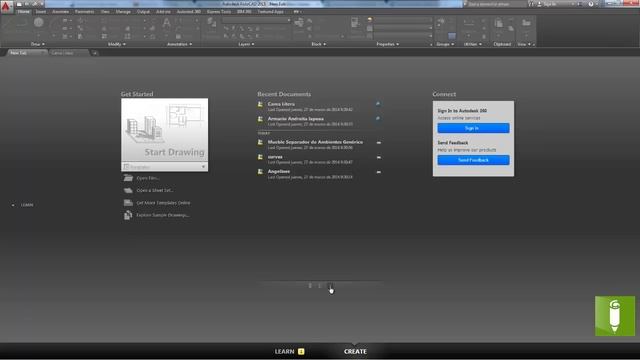
Task: Click the Open a Sheet Set link
Action: pyautogui.click(x=155, y=190)
